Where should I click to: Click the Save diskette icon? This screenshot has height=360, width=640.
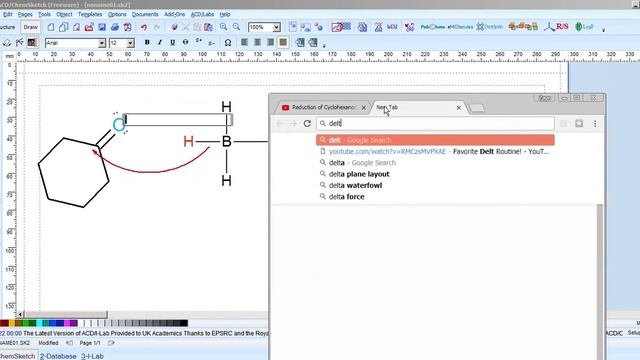tap(102, 27)
